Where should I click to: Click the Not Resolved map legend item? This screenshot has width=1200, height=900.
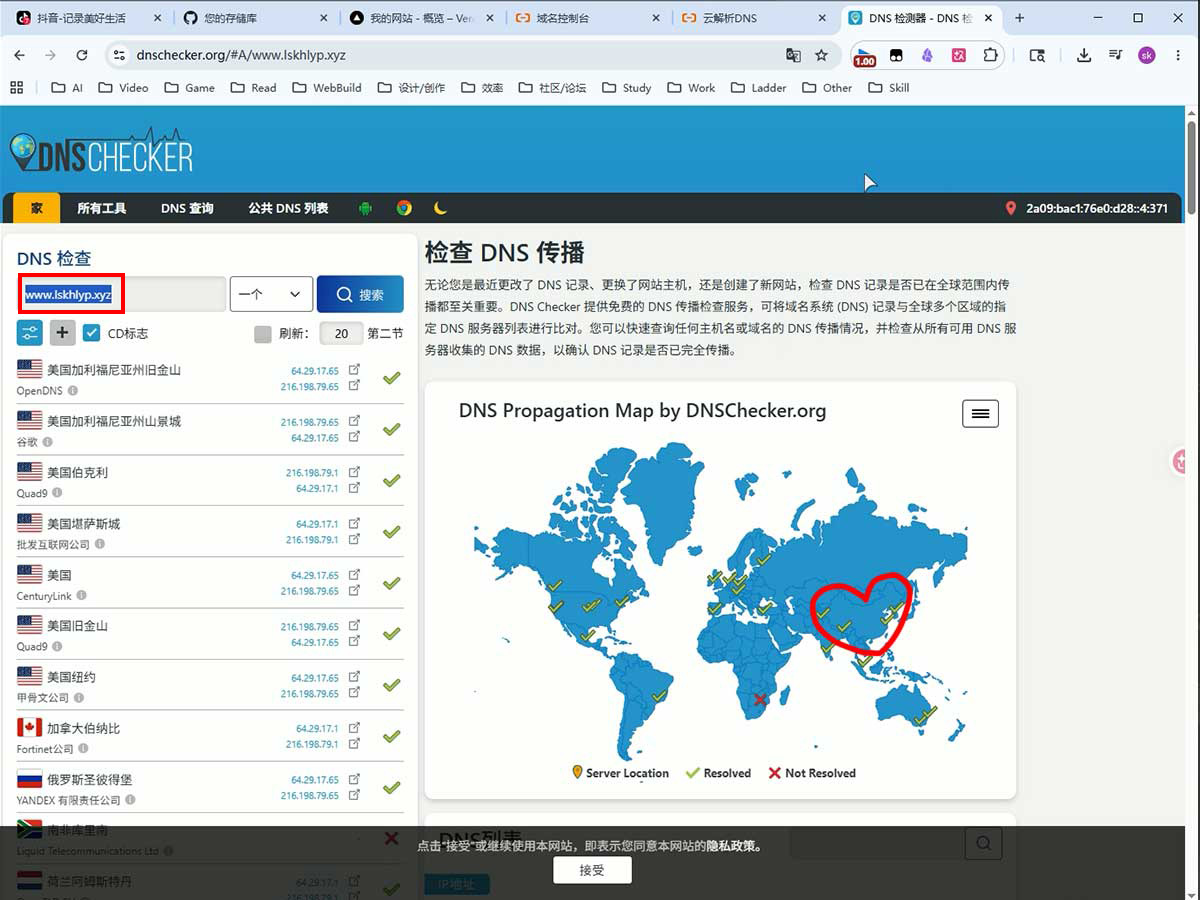click(811, 773)
